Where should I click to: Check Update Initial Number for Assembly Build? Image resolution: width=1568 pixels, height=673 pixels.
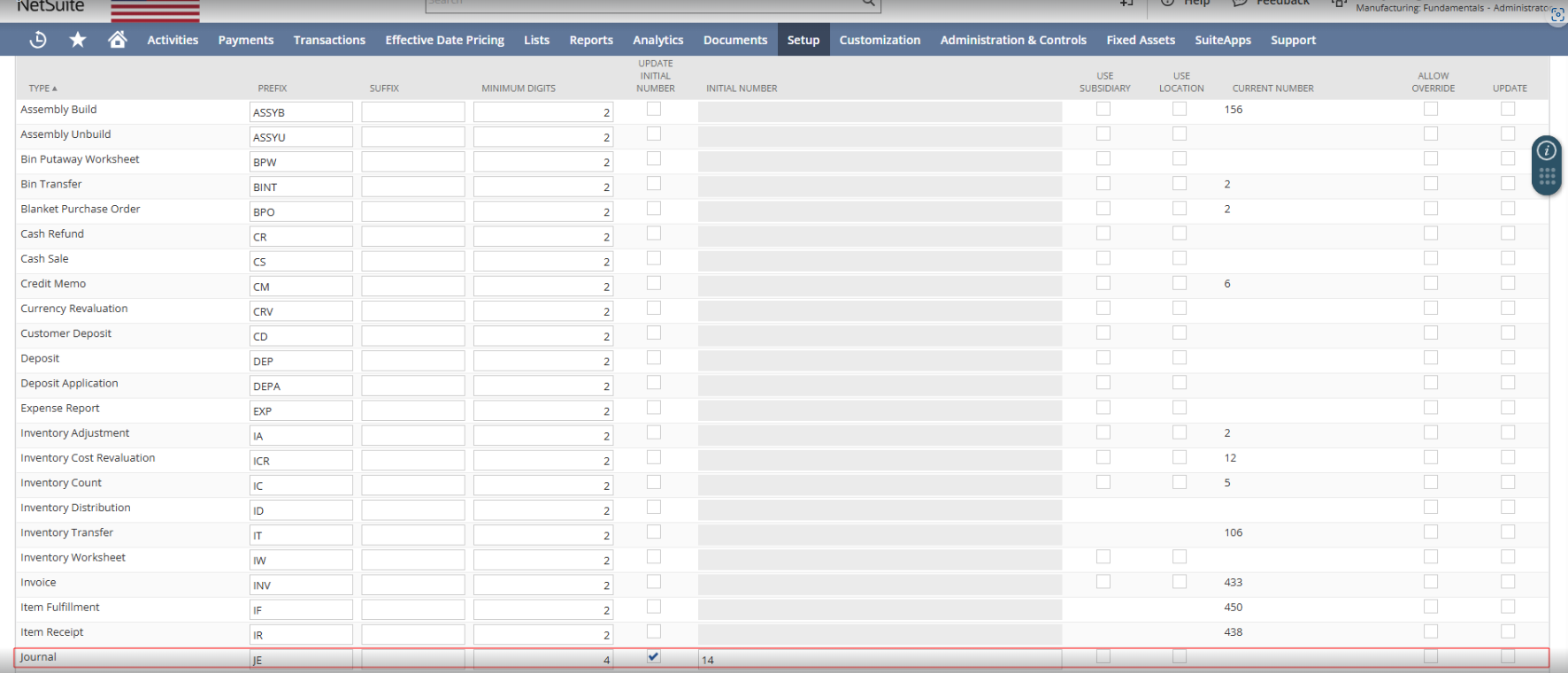coord(654,109)
